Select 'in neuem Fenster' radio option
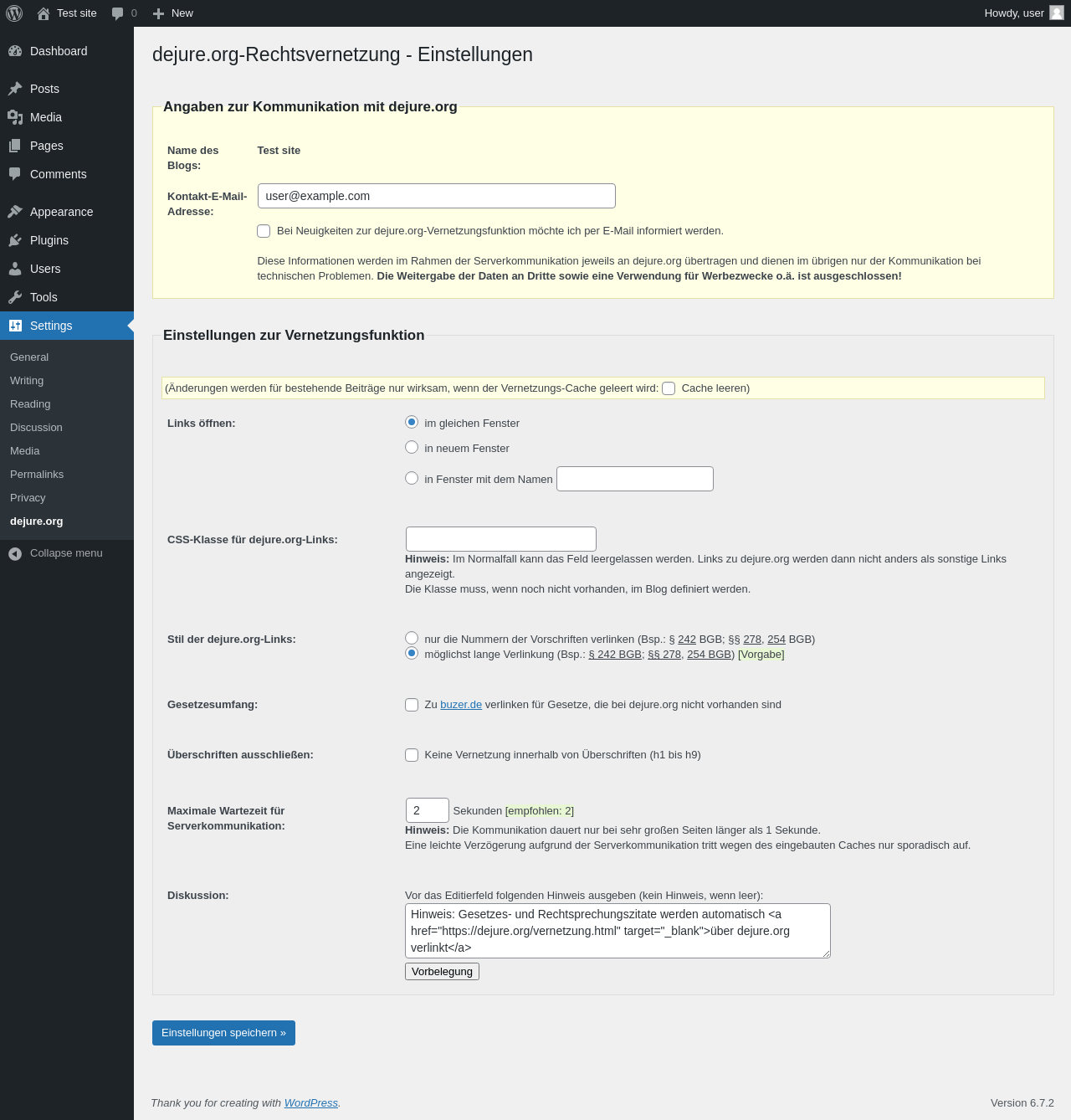The image size is (1071, 1120). 412,447
